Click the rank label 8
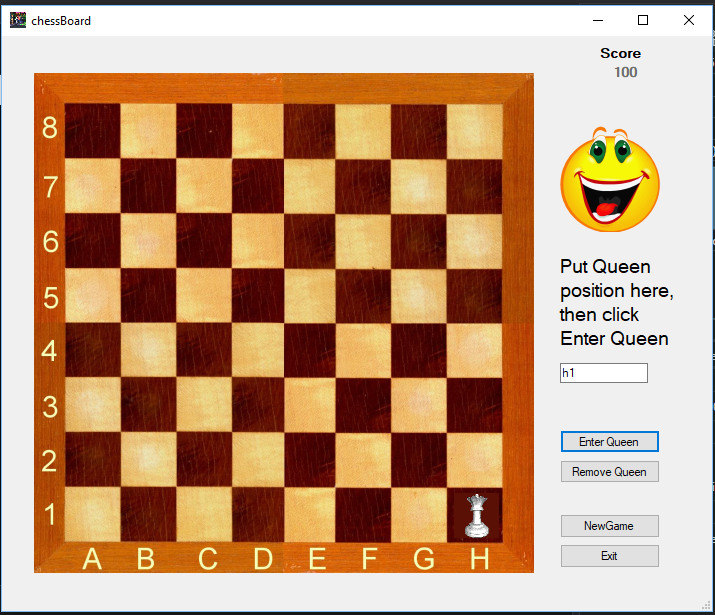This screenshot has width=715, height=615. (50, 127)
